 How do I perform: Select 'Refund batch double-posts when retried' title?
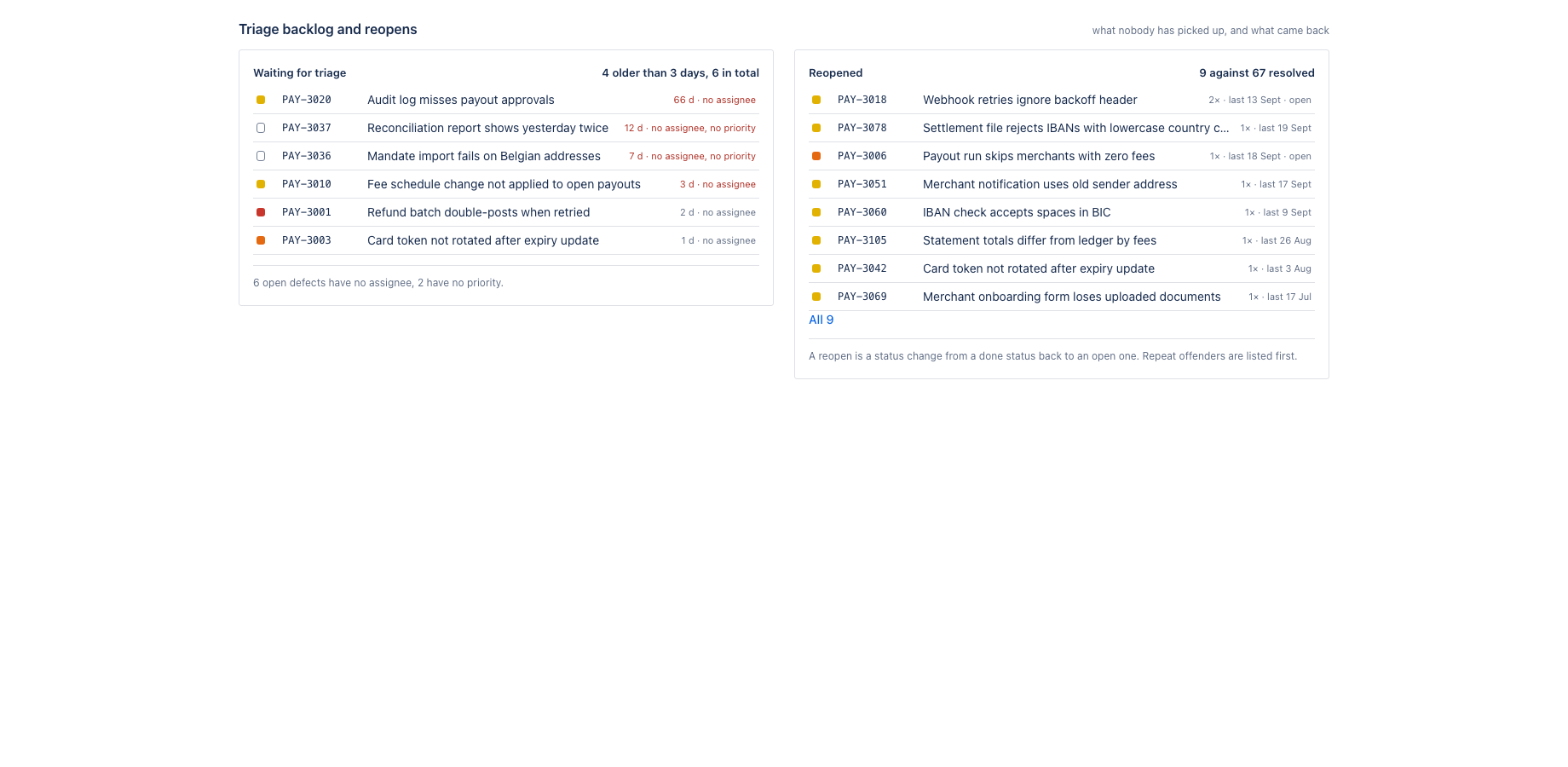pos(479,212)
